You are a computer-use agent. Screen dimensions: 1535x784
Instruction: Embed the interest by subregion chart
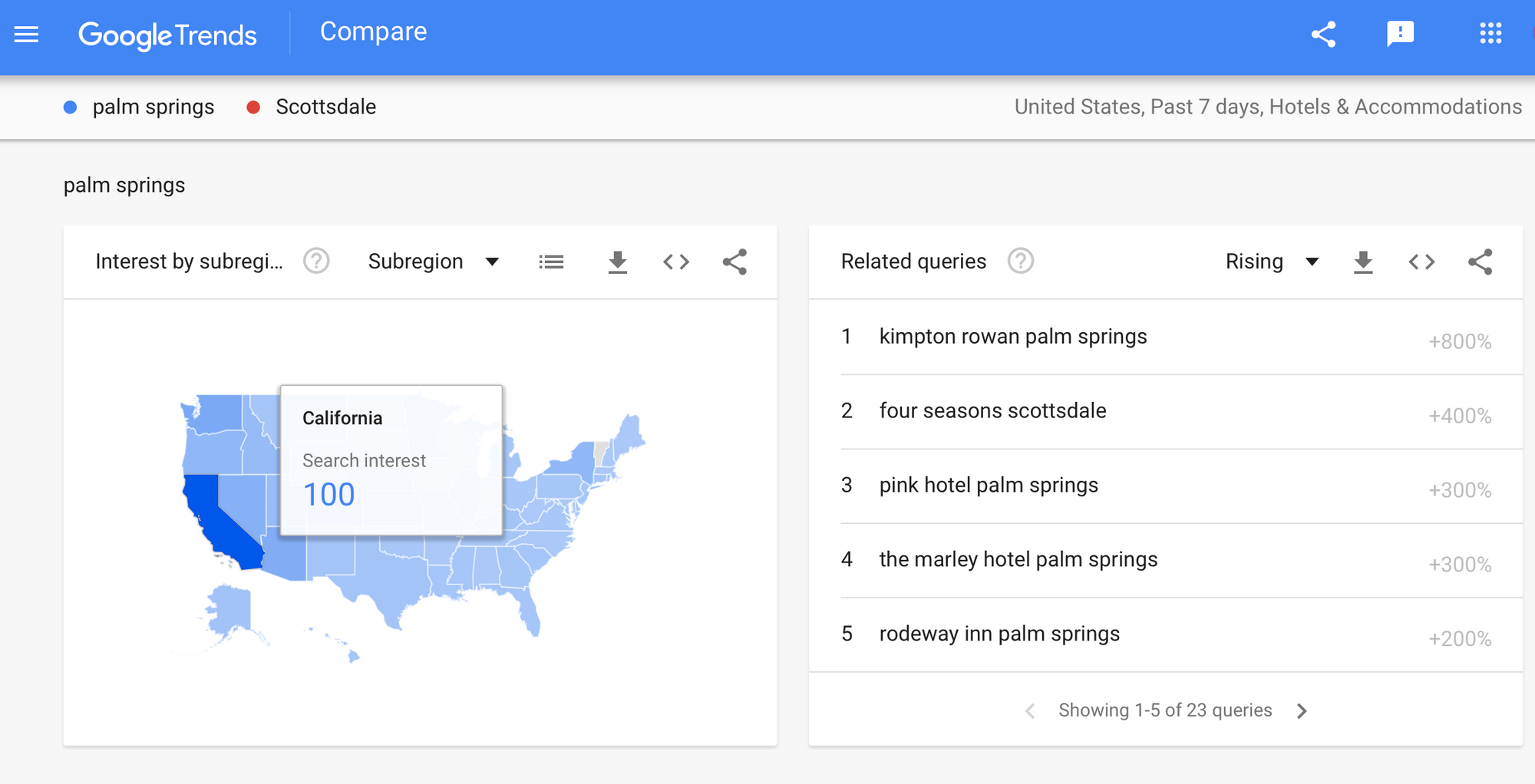click(x=676, y=262)
